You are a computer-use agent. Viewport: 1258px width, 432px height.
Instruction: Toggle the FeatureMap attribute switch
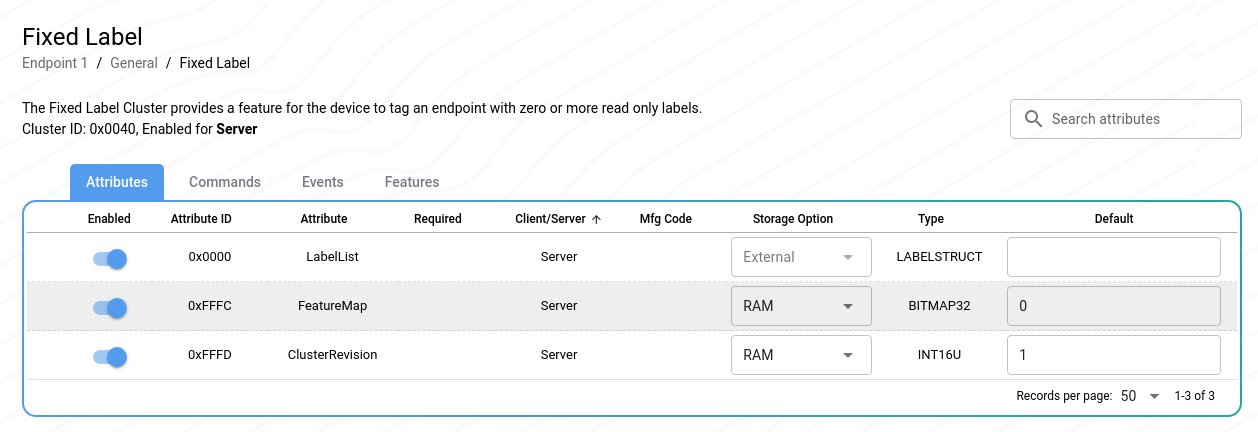click(x=110, y=308)
